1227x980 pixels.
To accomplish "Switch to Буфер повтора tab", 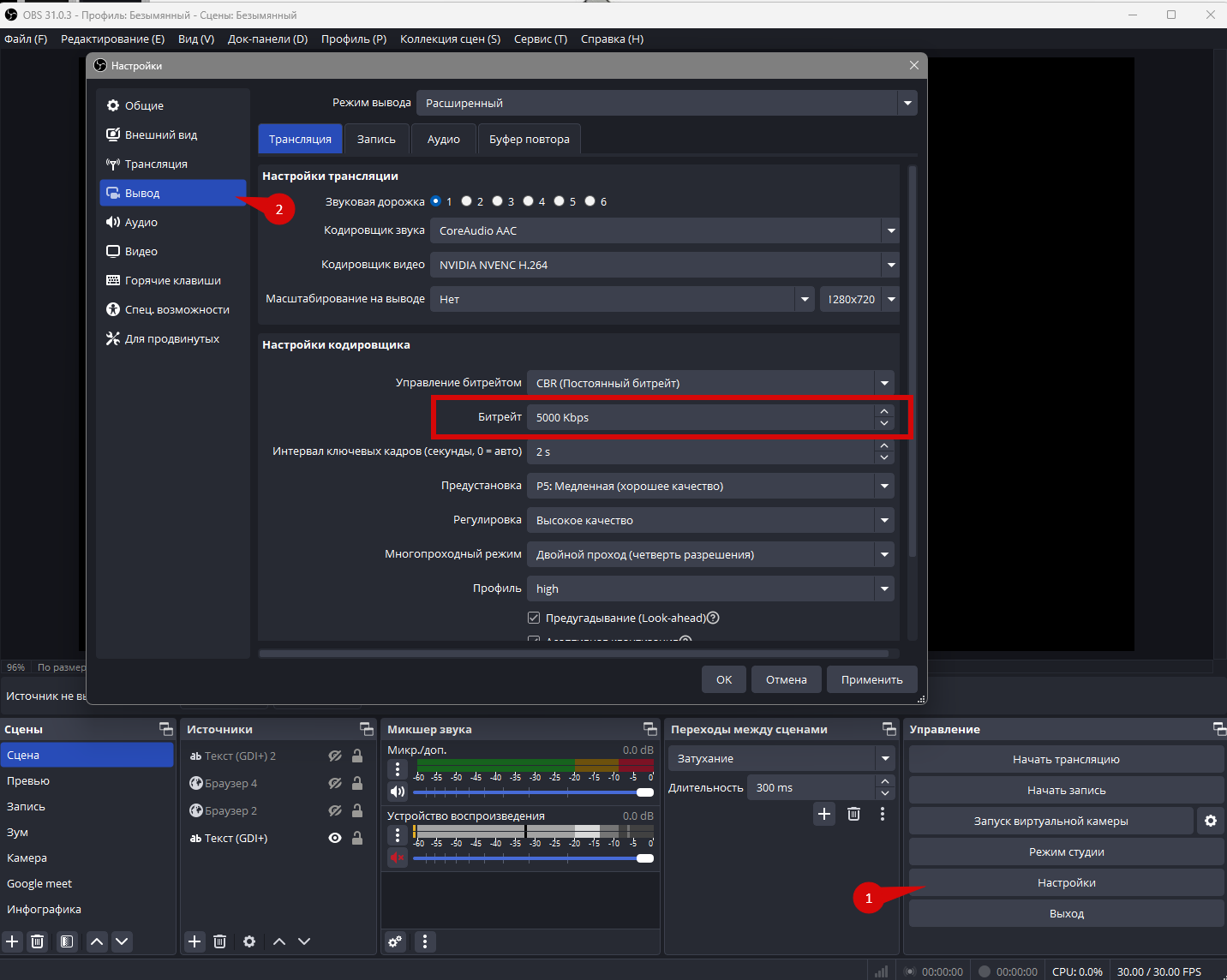I will click(530, 139).
